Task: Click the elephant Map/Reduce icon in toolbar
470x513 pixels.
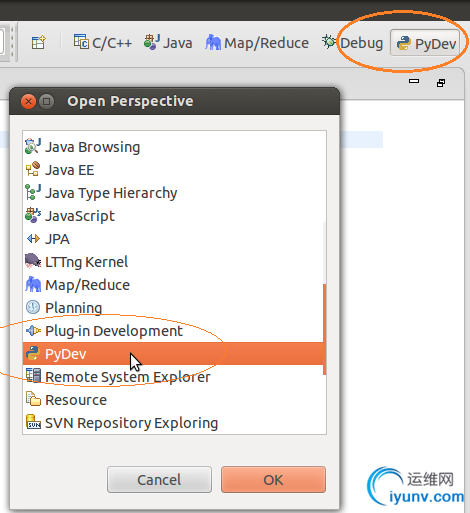Action: [213, 42]
